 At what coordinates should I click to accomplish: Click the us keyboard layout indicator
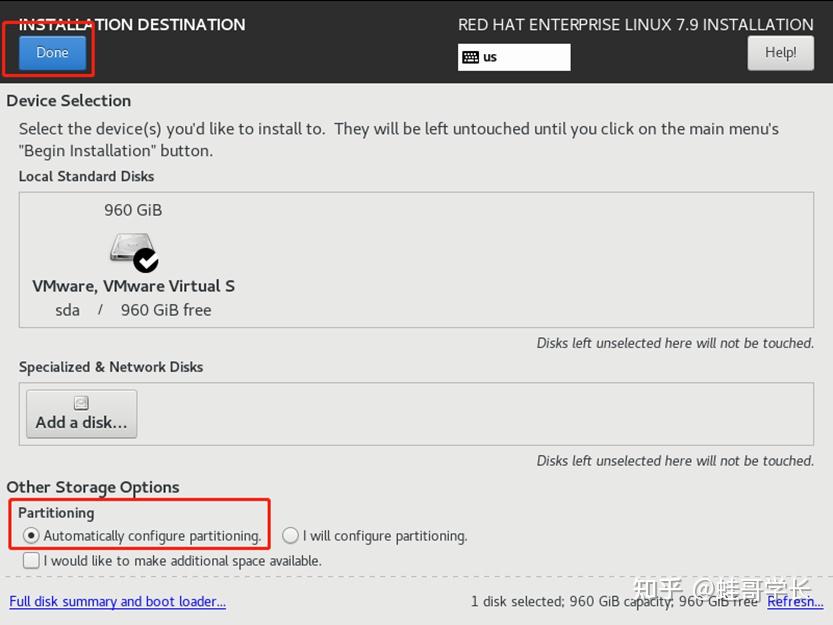click(x=514, y=57)
